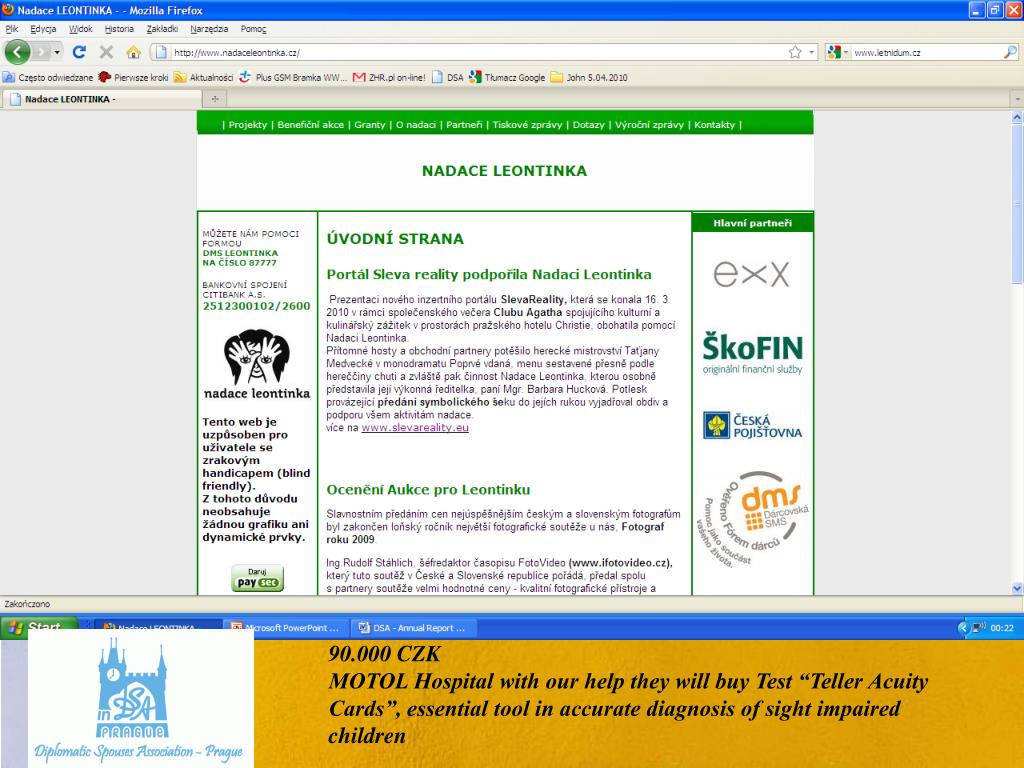1024x768 pixels.
Task: Click the dms Dárcovská SMS logo
Action: pyautogui.click(x=753, y=519)
